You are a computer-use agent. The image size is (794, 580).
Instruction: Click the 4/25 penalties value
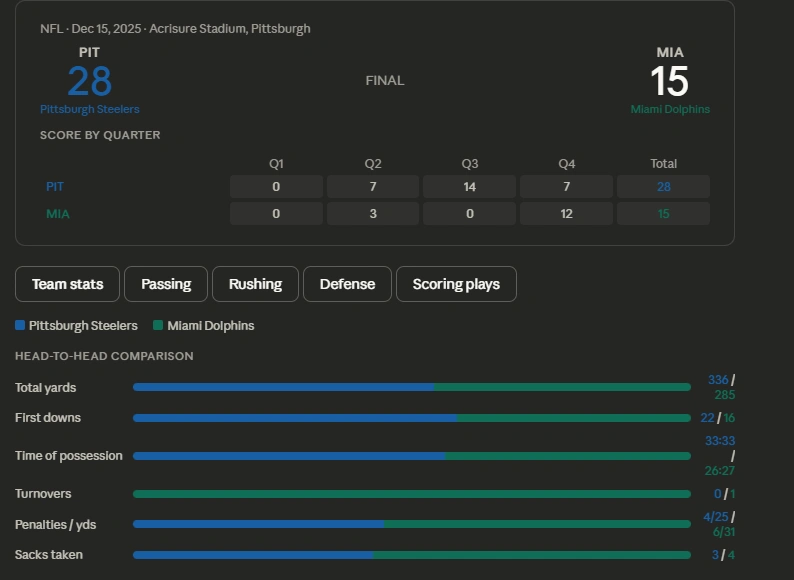tap(716, 517)
